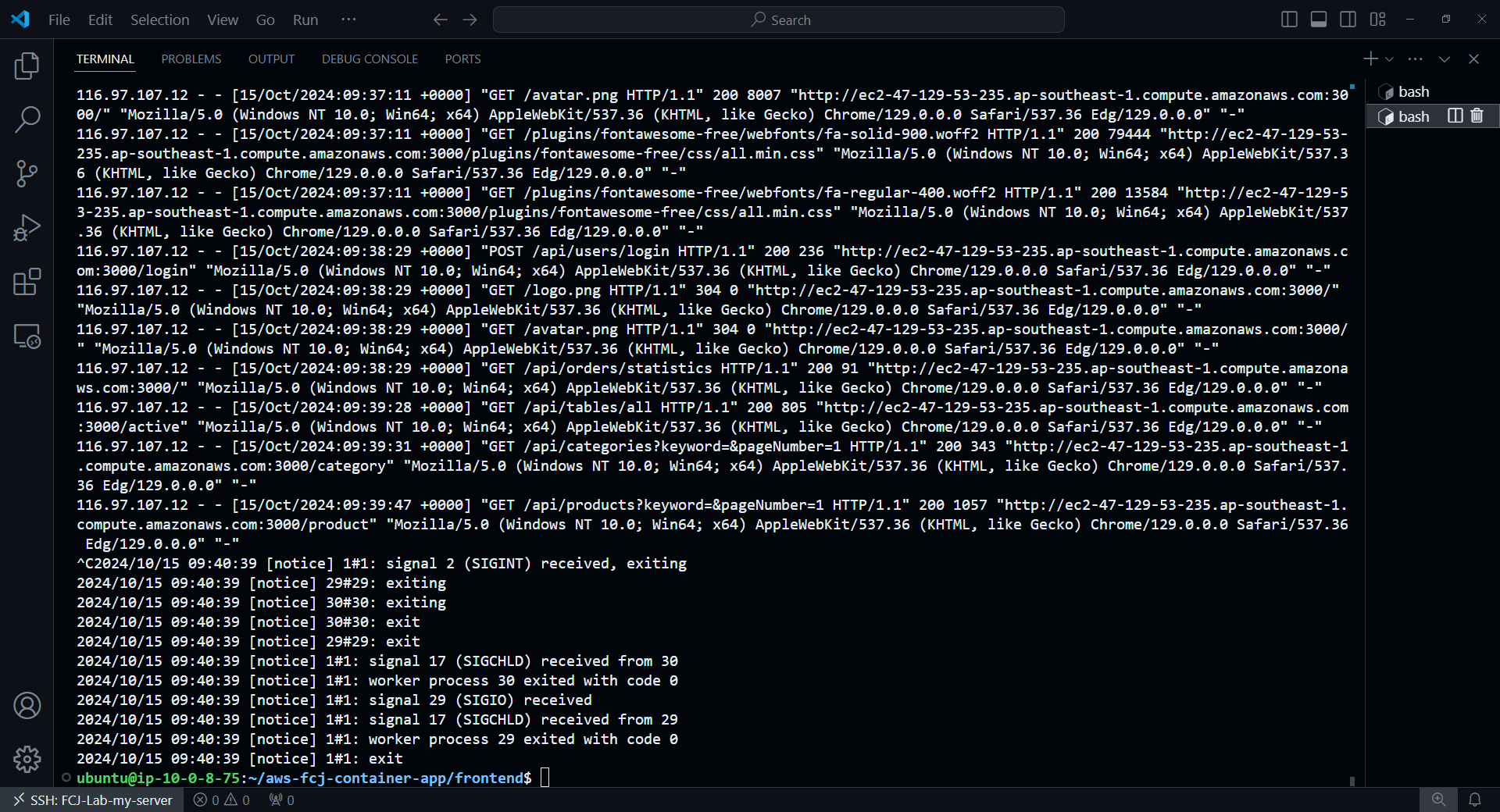The height and width of the screenshot is (812, 1500).
Task: Toggle the bottom panel layout
Action: click(x=1319, y=20)
